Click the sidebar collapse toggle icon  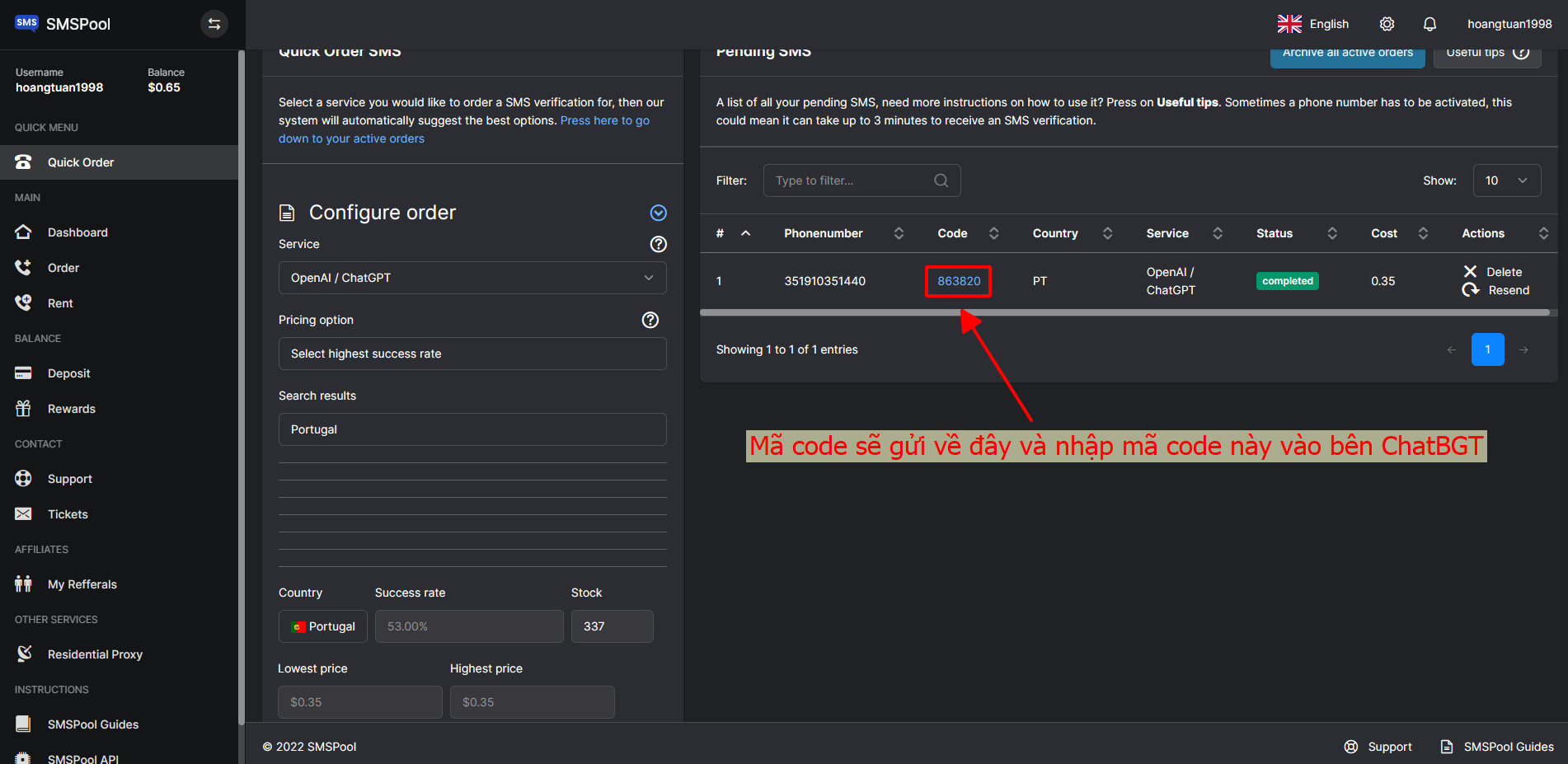214,24
